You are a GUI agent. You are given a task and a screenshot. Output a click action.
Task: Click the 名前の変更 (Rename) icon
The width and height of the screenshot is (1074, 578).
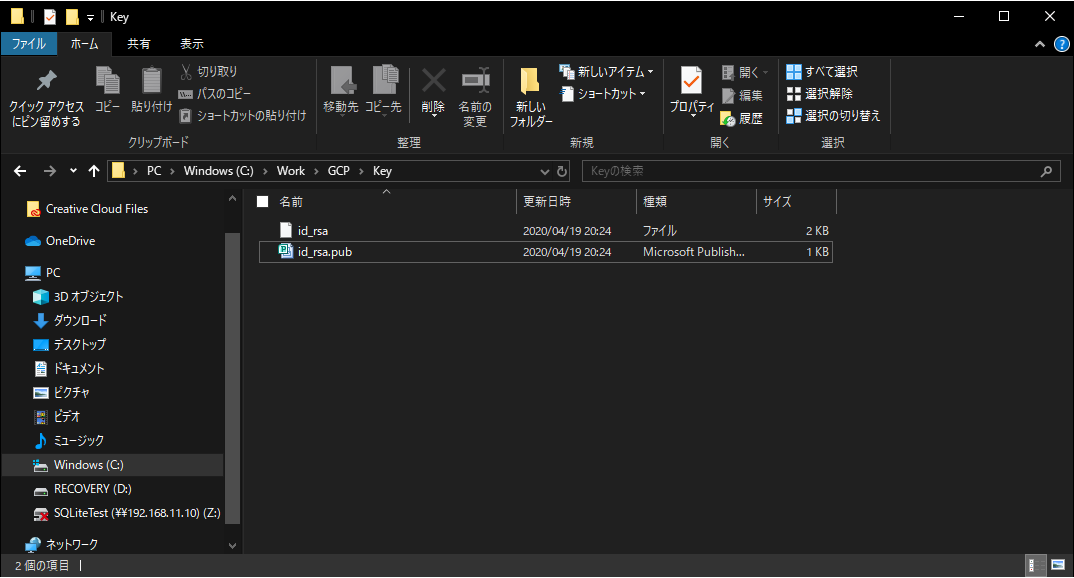tap(475, 90)
